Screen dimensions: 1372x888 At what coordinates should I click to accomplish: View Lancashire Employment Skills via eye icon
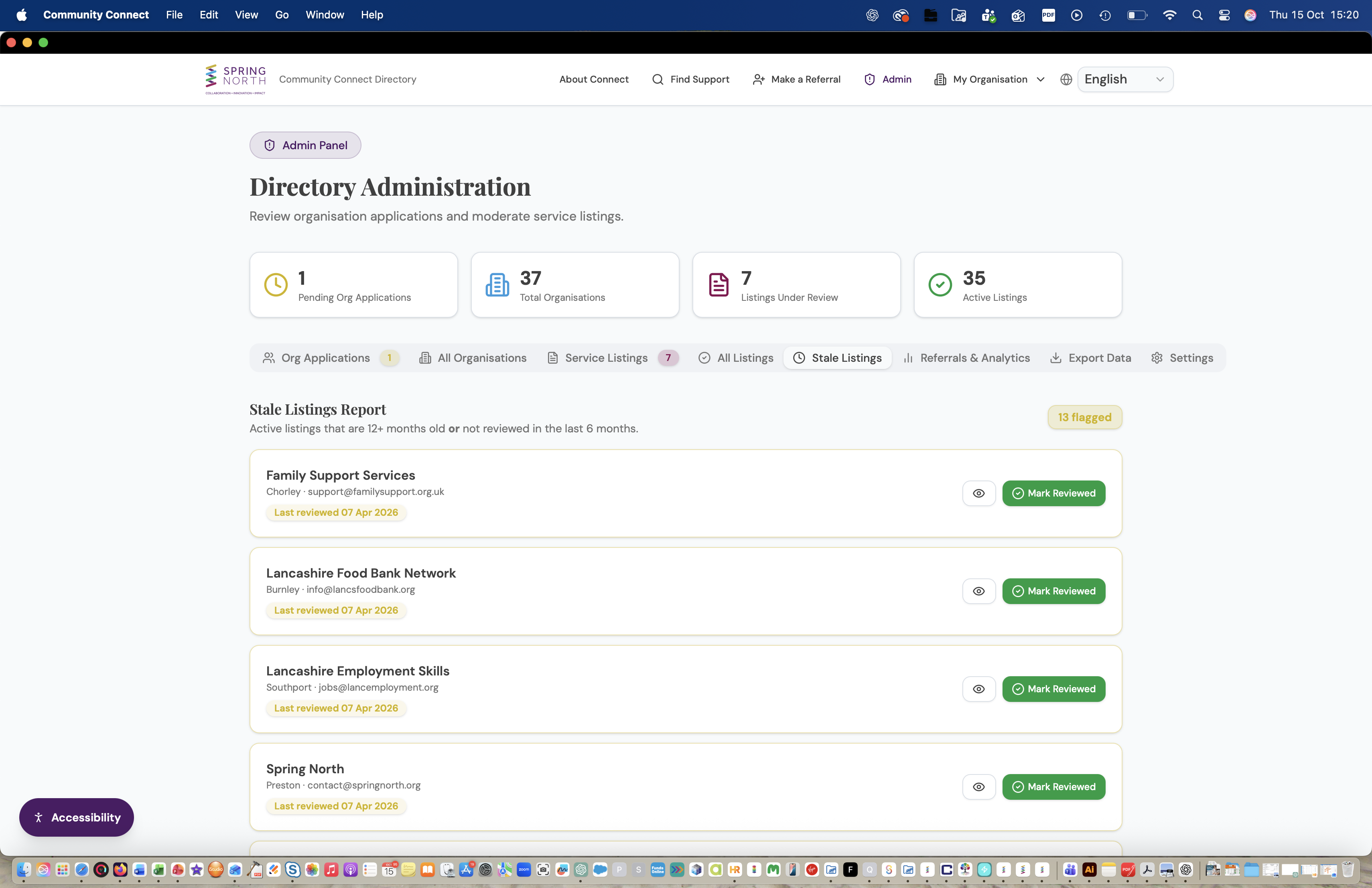[978, 689]
